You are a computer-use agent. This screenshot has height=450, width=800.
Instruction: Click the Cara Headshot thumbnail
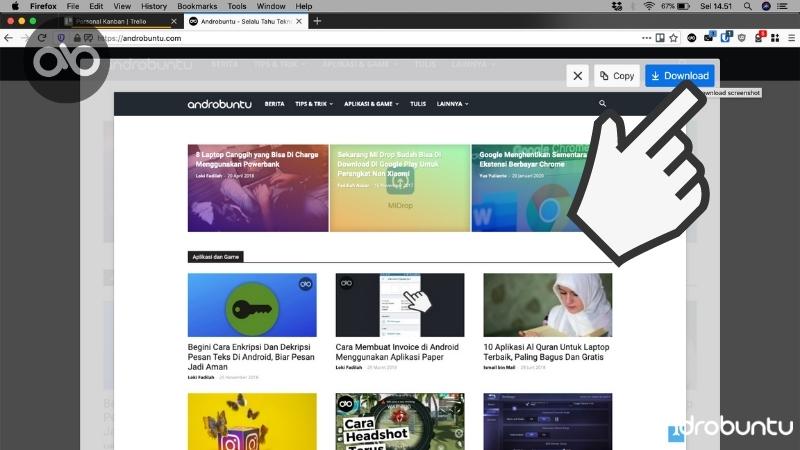click(400, 421)
